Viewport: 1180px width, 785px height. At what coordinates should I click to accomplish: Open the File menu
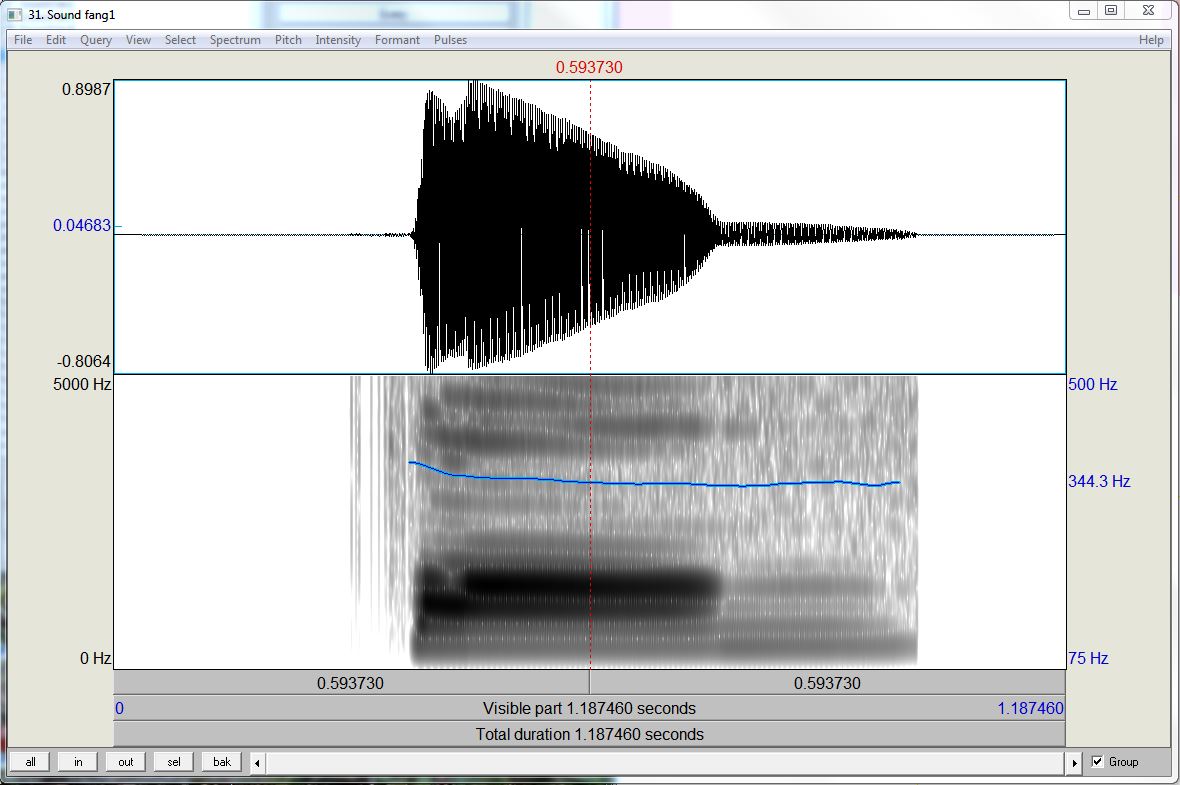(23, 40)
